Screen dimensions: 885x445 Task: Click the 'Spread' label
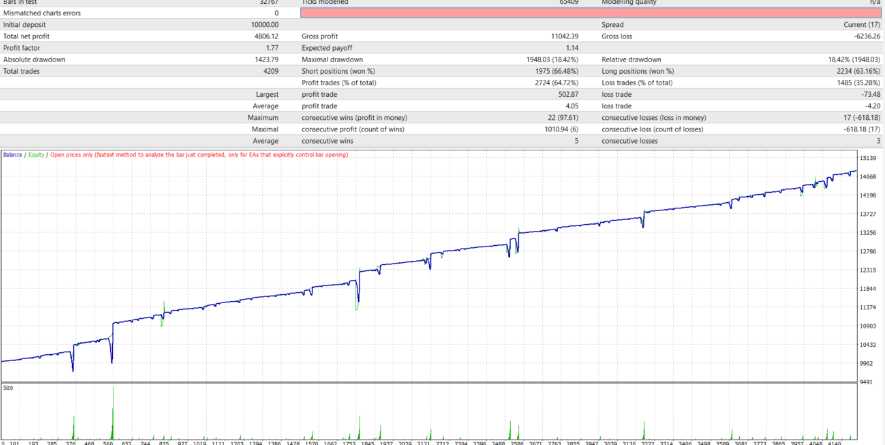coord(612,25)
